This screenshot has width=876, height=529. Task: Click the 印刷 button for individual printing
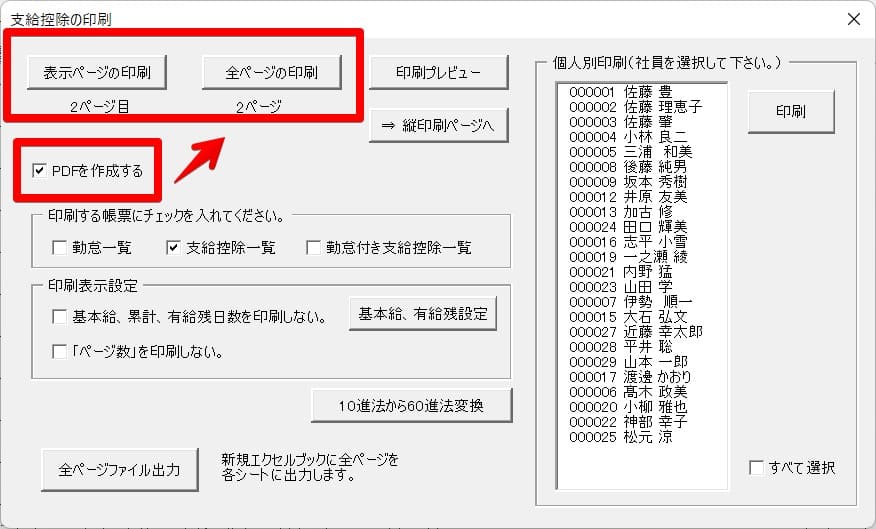pos(790,111)
